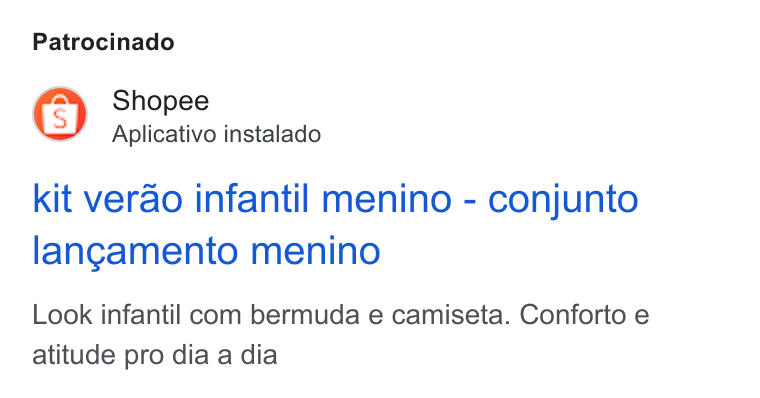Screen dimensions: 760x398
Task: Tap the white letter S on the Shopee logo
Action: point(60,119)
